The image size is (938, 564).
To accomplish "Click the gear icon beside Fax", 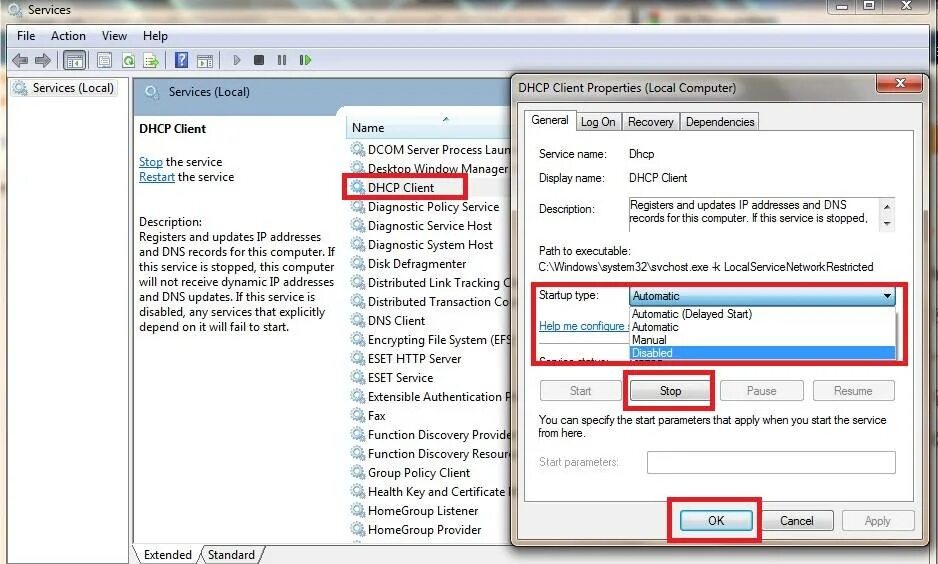I will tap(358, 415).
